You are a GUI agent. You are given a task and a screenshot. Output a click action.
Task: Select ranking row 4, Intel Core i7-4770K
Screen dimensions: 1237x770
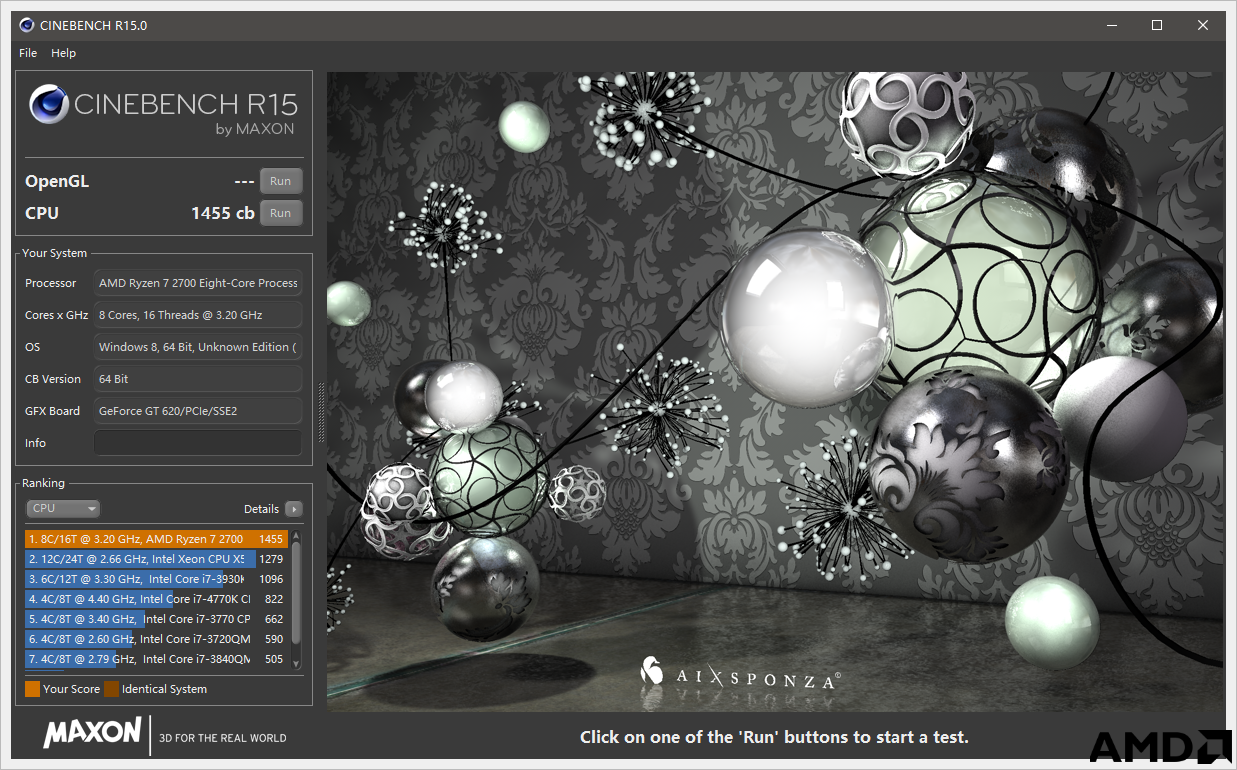click(156, 599)
